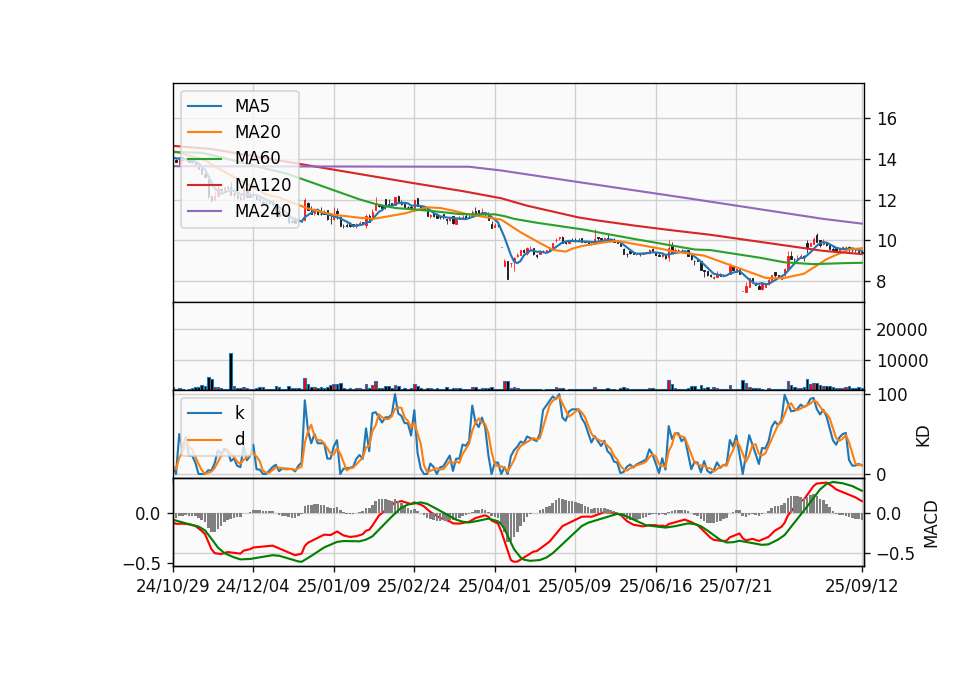Click the 25/06/16 date axis label

coord(656,586)
